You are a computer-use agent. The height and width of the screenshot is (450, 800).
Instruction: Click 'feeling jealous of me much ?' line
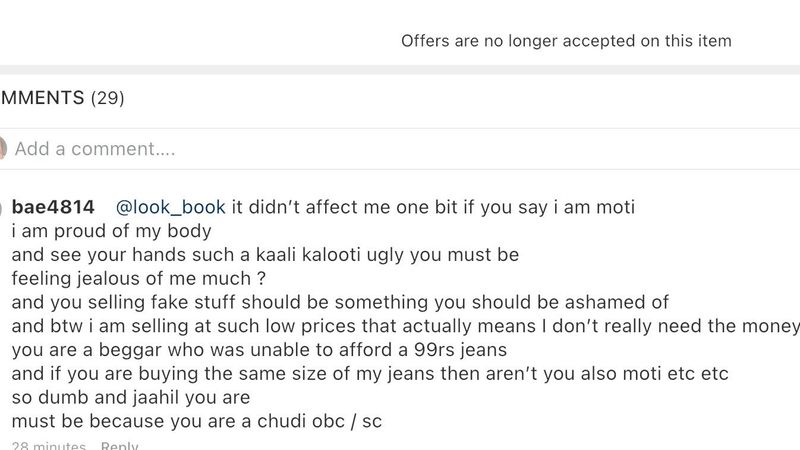139,279
